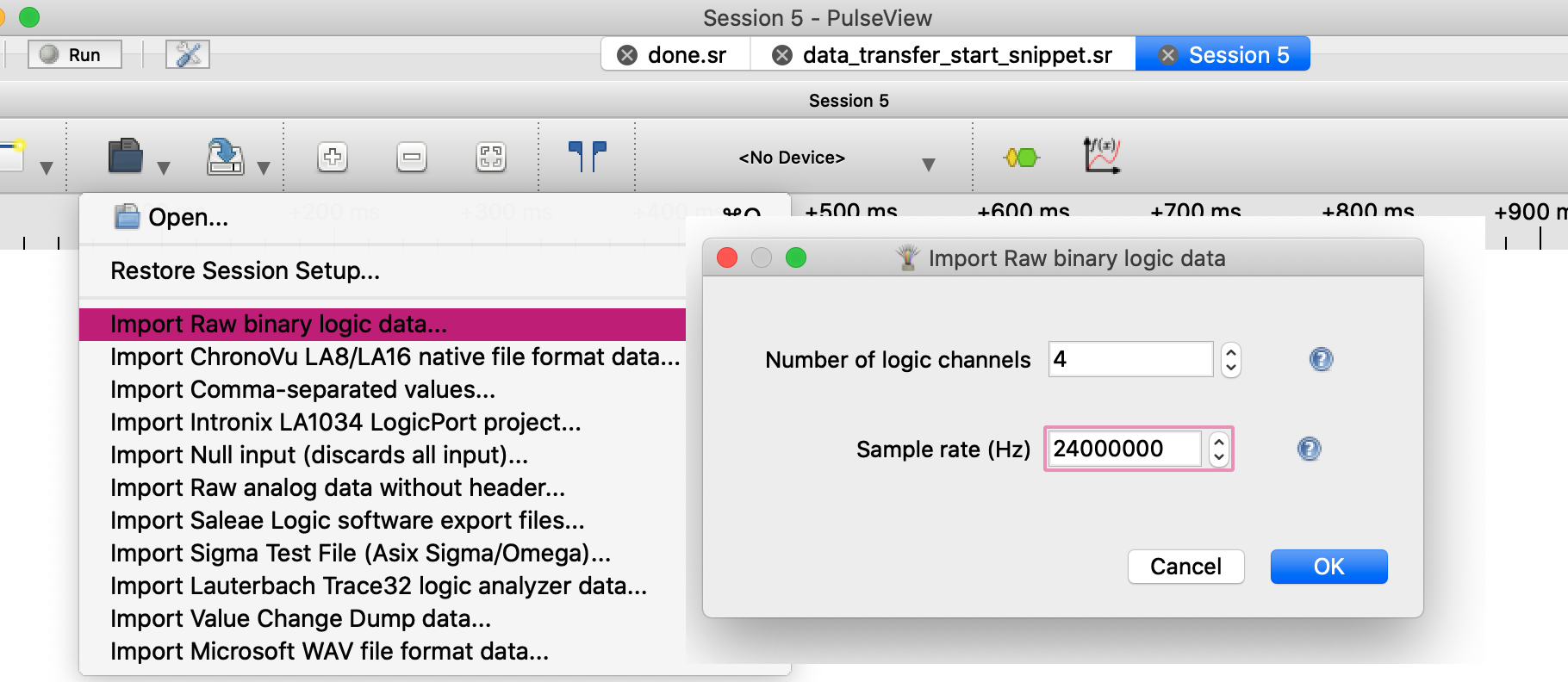Close the Session 5 tab
Viewport: 1568px width, 682px height.
point(1168,55)
